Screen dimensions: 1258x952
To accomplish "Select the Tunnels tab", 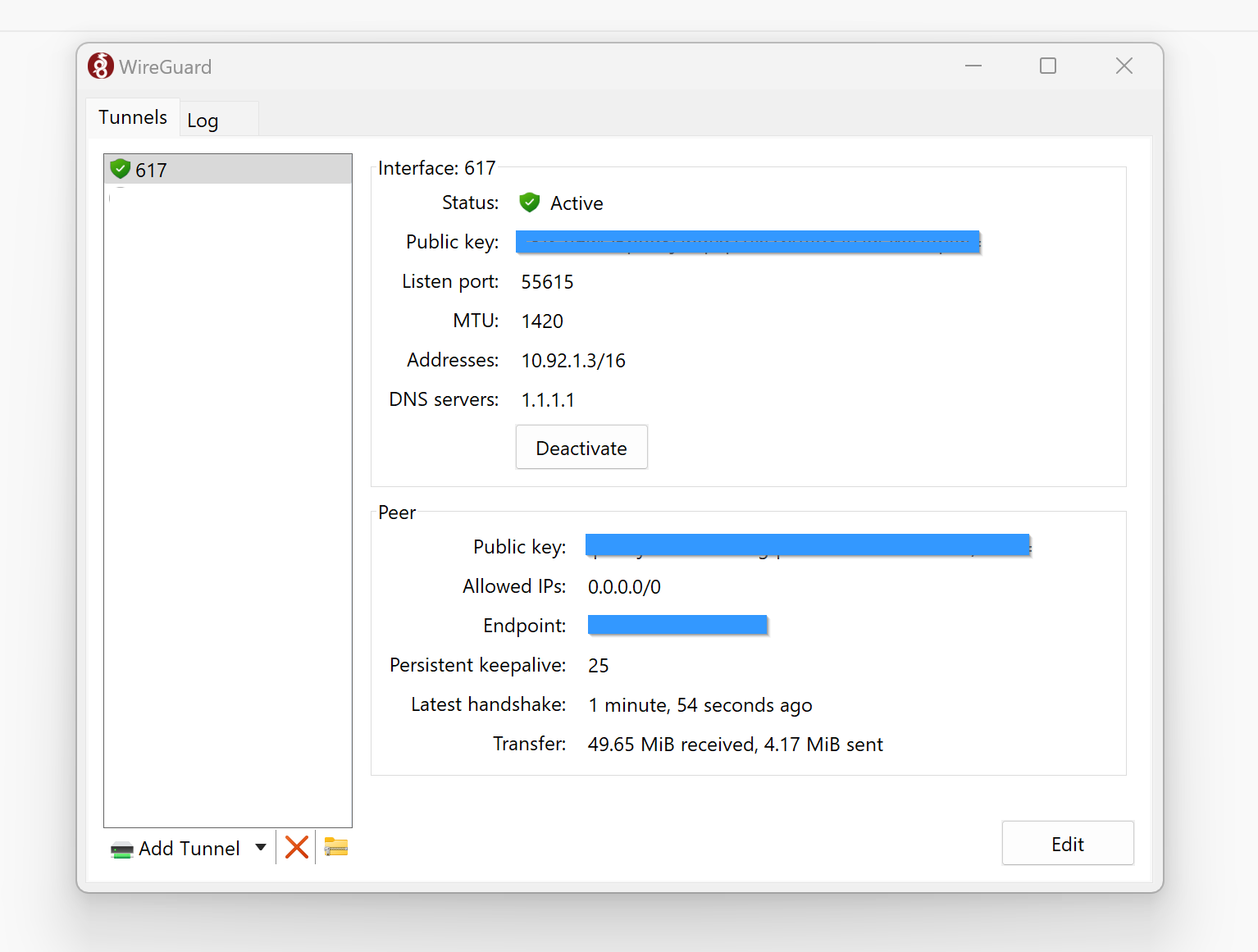I will pos(132,116).
